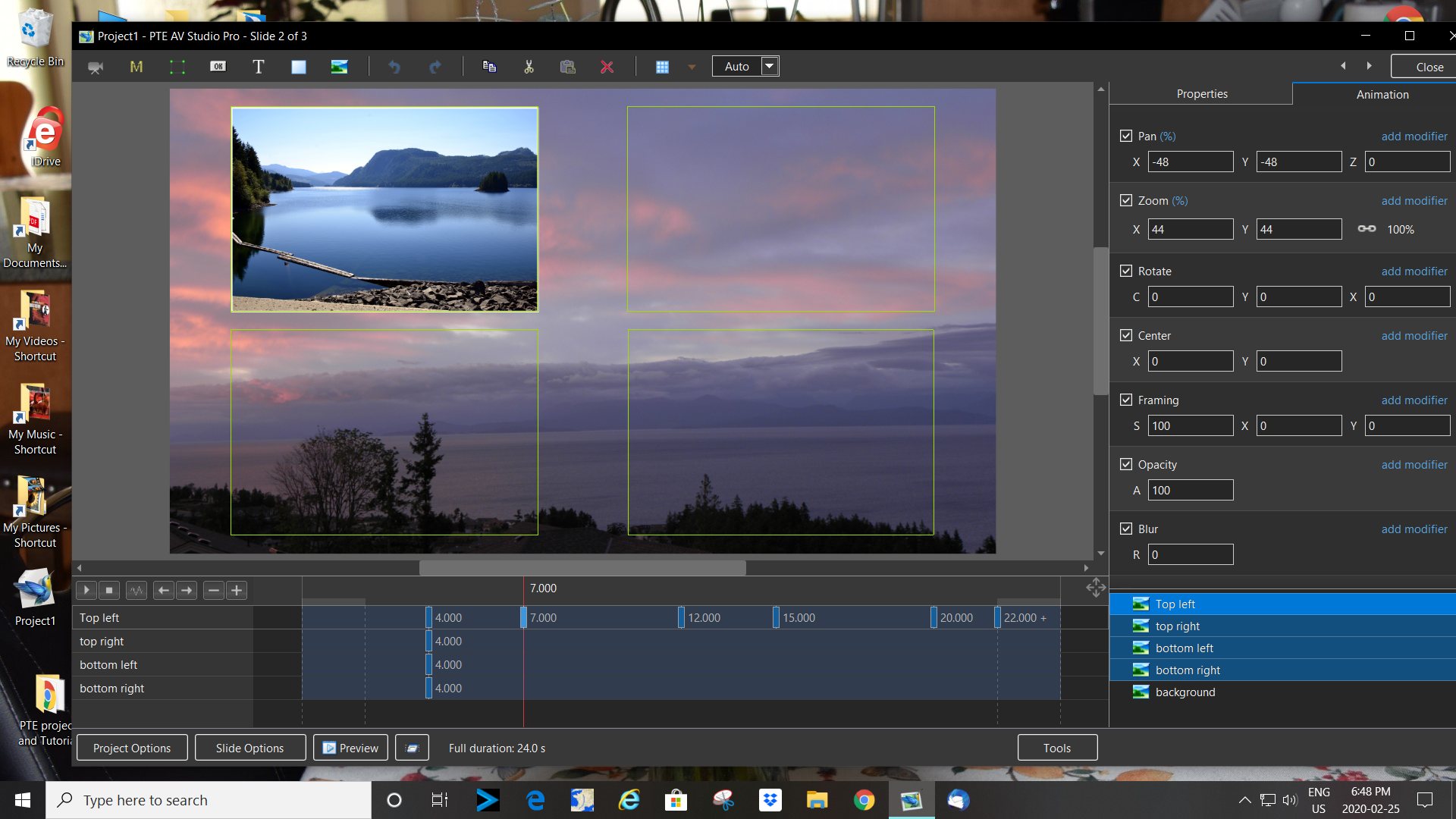
Task: Click add modifier link for Rotate
Action: click(x=1414, y=271)
